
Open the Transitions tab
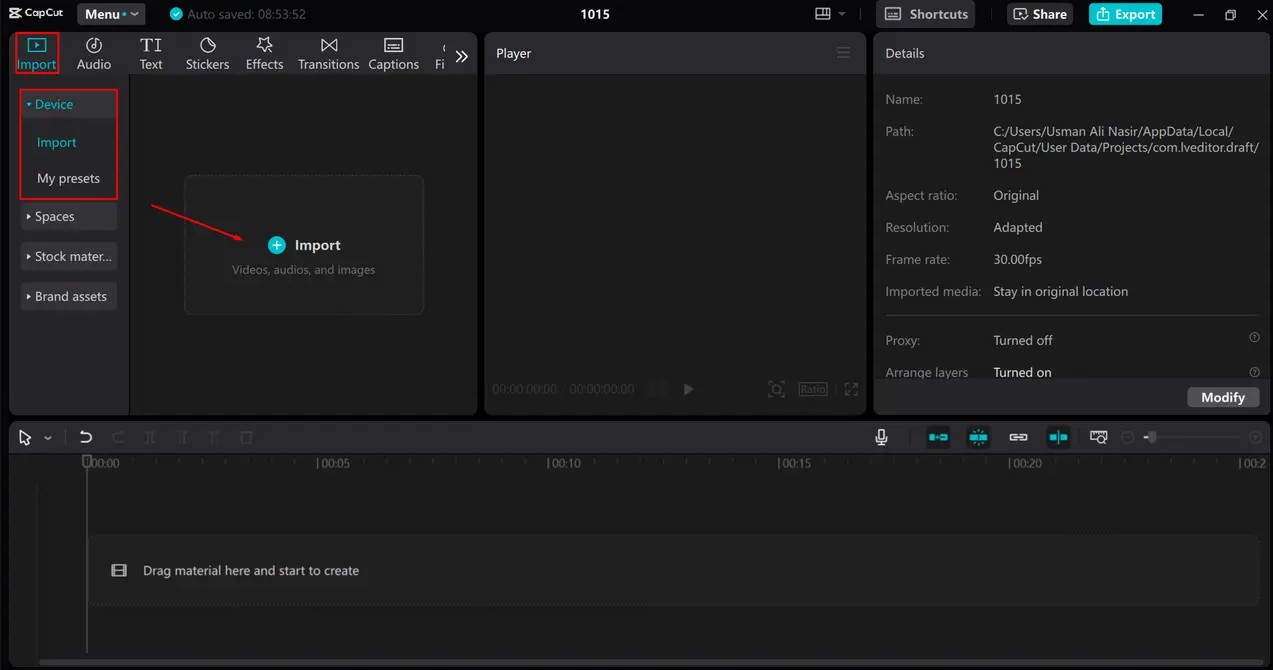[329, 54]
